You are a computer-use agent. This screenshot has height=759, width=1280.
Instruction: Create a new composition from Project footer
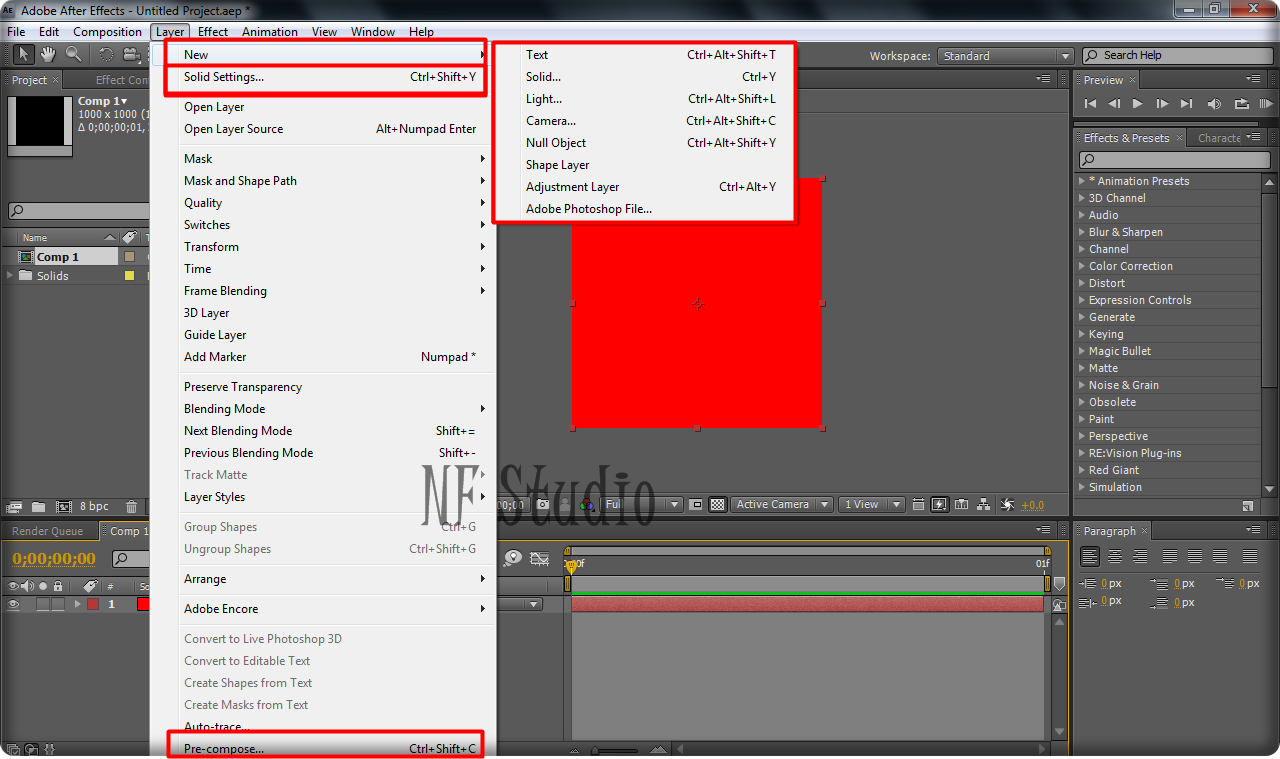64,507
